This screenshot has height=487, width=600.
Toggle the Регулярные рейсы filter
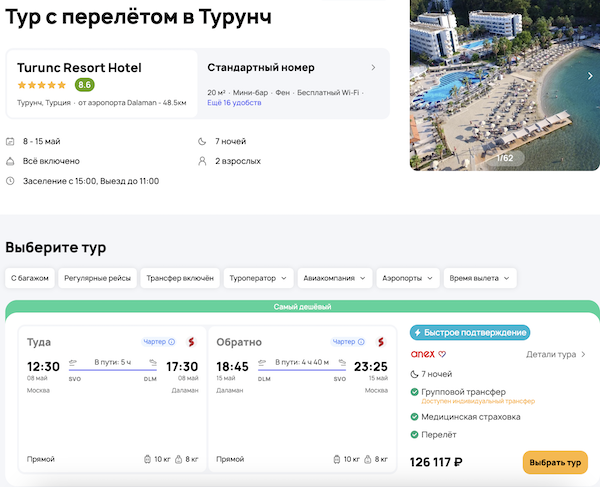tap(97, 278)
